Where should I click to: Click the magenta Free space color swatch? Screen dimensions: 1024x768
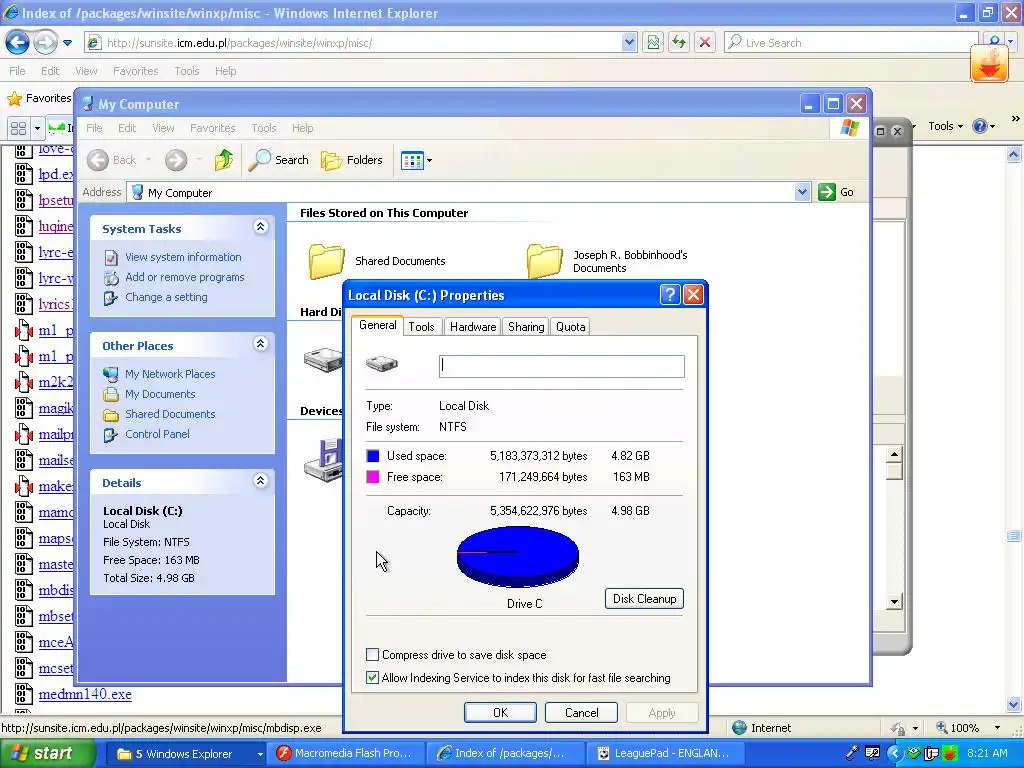point(373,477)
